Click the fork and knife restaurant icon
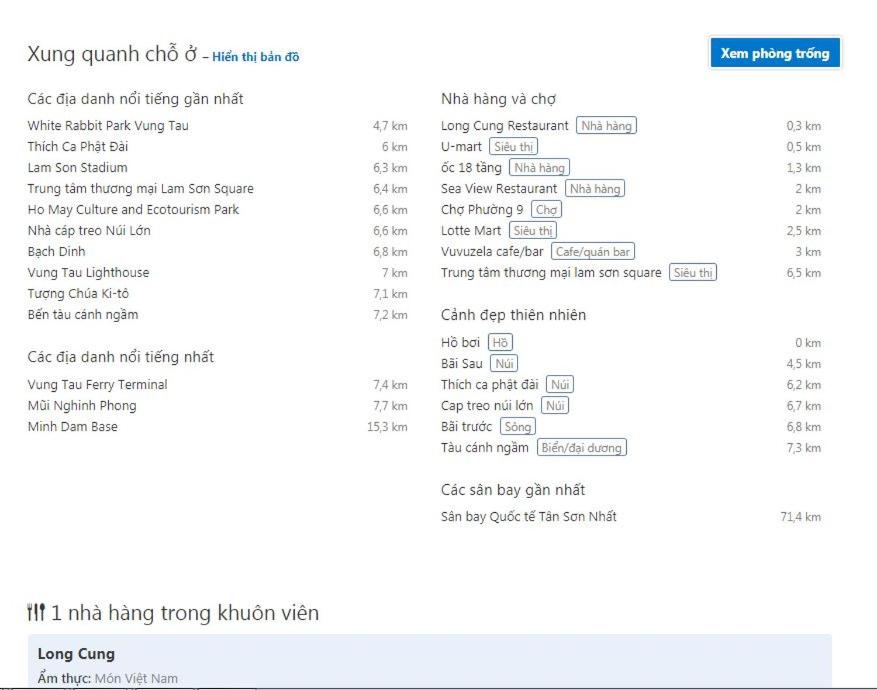877x690 pixels. tap(36, 613)
